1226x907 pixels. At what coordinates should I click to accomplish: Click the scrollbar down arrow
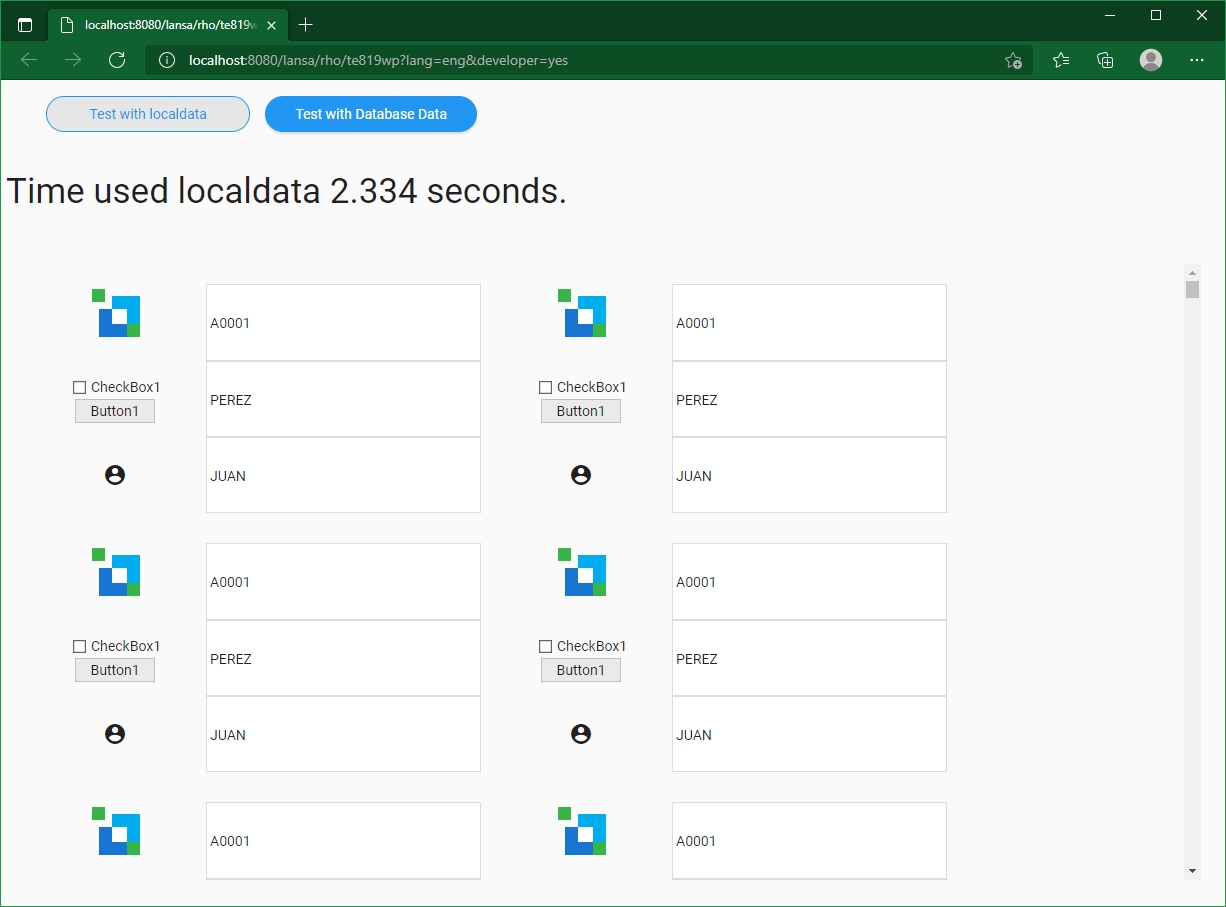click(1192, 871)
